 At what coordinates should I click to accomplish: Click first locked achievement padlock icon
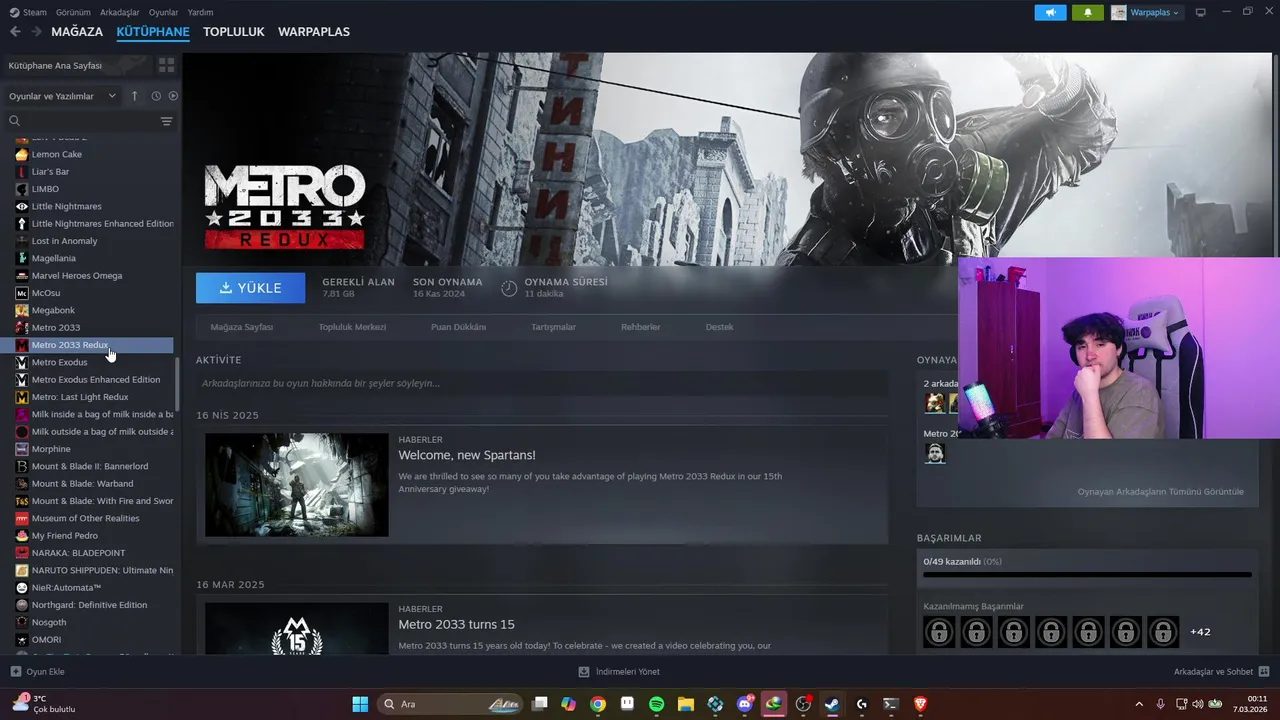tap(939, 632)
